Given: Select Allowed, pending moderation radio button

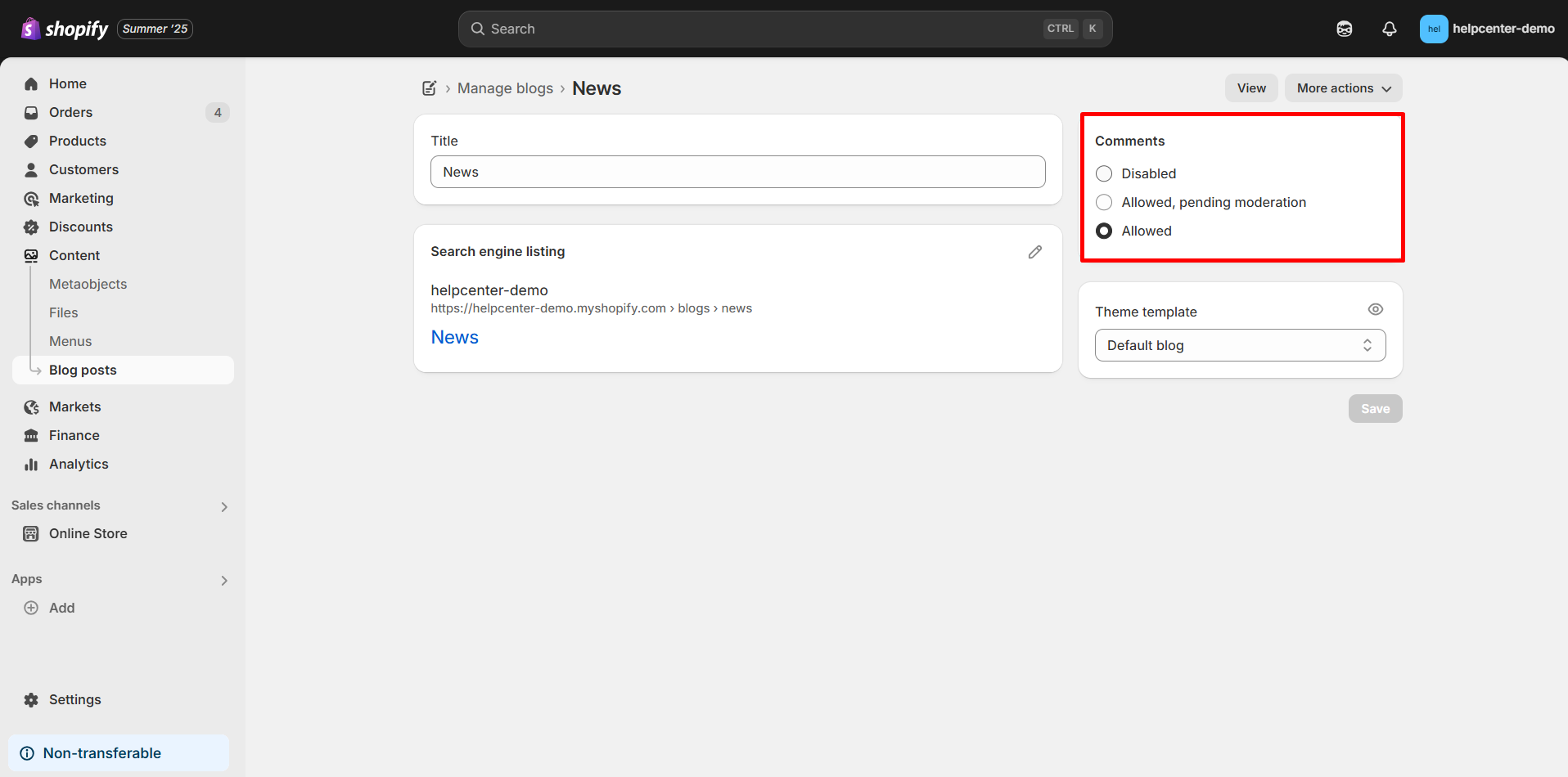Looking at the screenshot, I should coord(1104,202).
